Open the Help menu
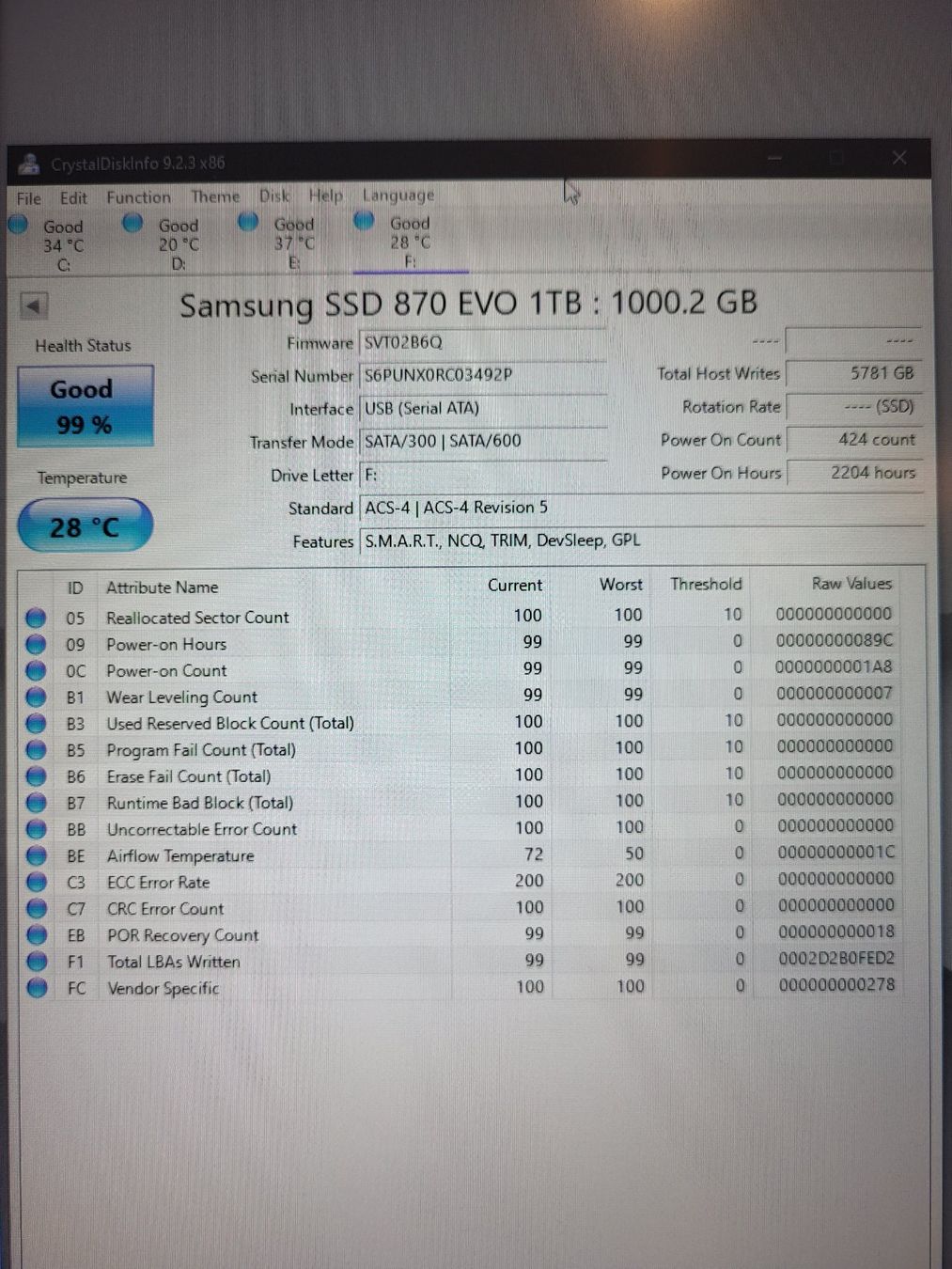Image resolution: width=952 pixels, height=1269 pixels. coord(326,196)
